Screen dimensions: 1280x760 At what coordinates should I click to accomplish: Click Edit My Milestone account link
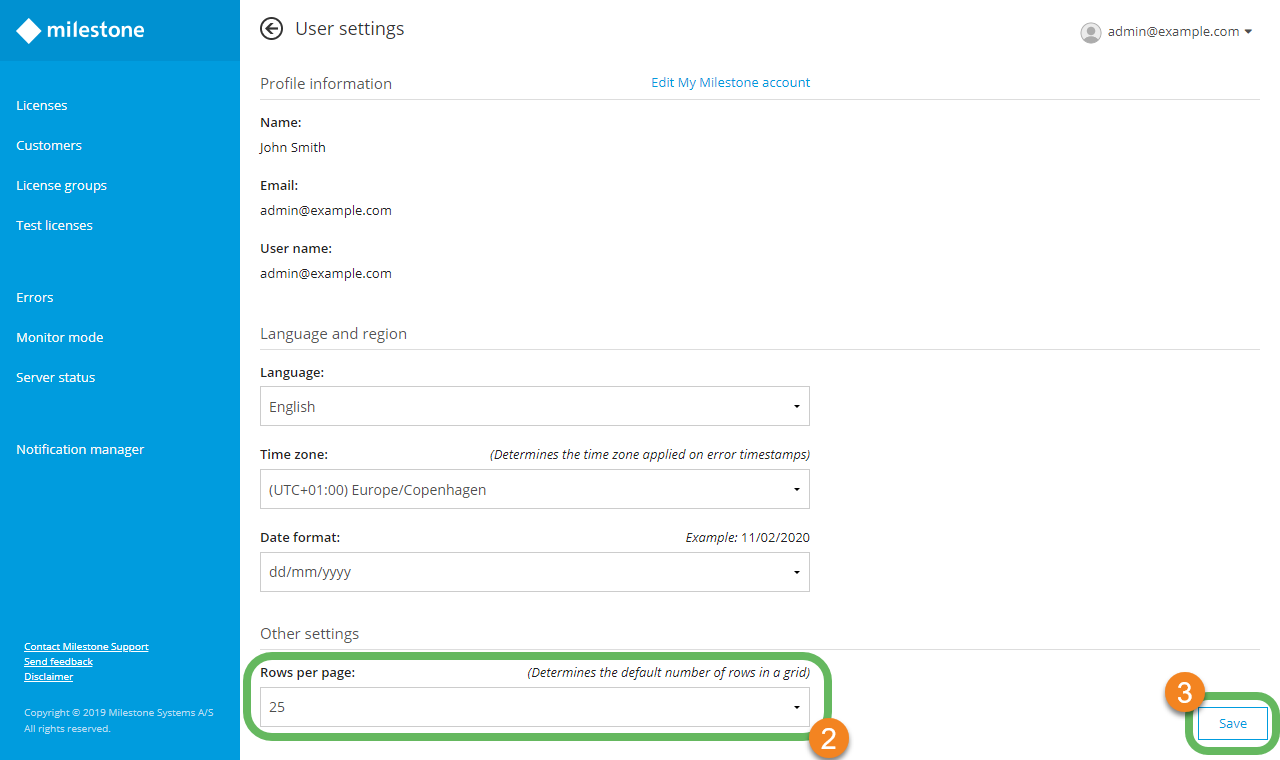click(x=730, y=82)
